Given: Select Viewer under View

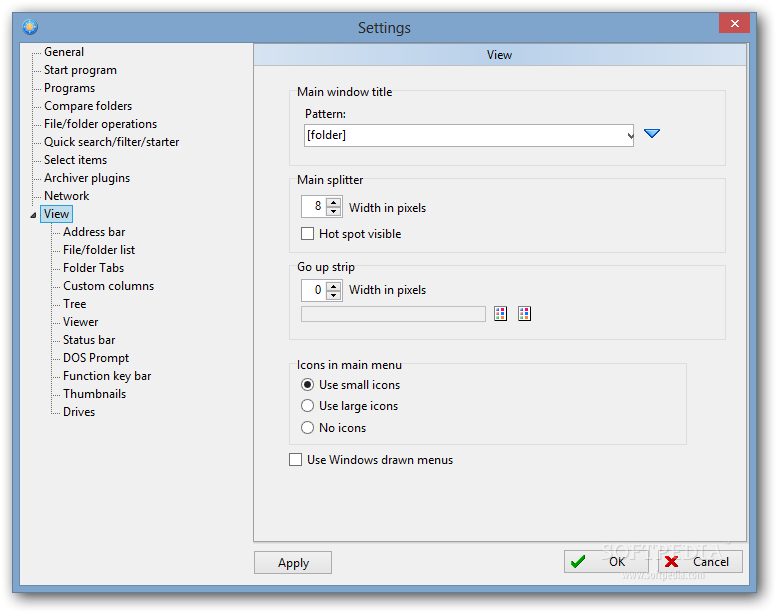Looking at the screenshot, I should [80, 322].
